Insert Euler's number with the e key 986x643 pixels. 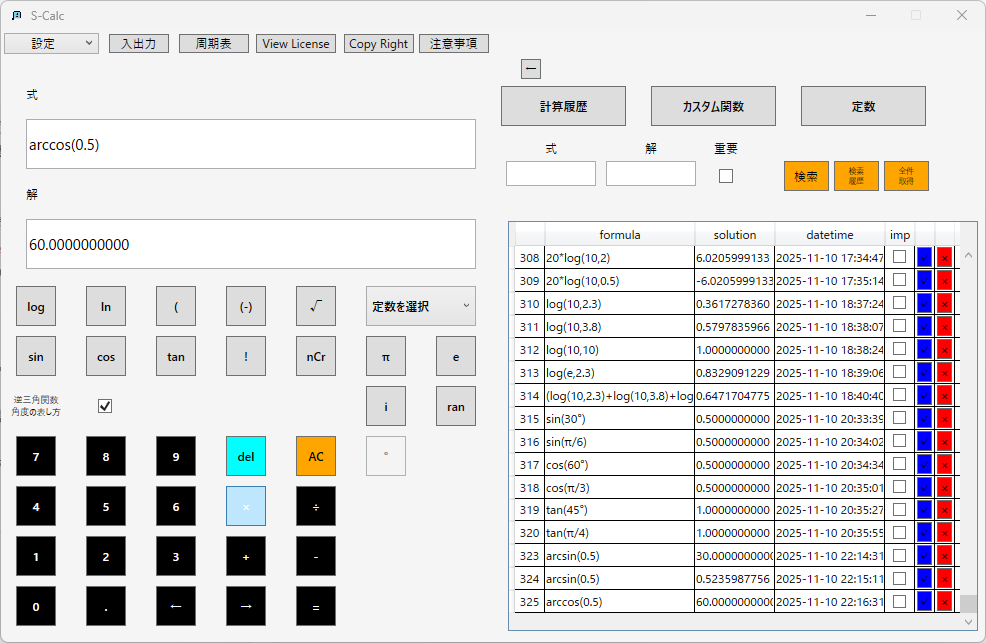(455, 356)
